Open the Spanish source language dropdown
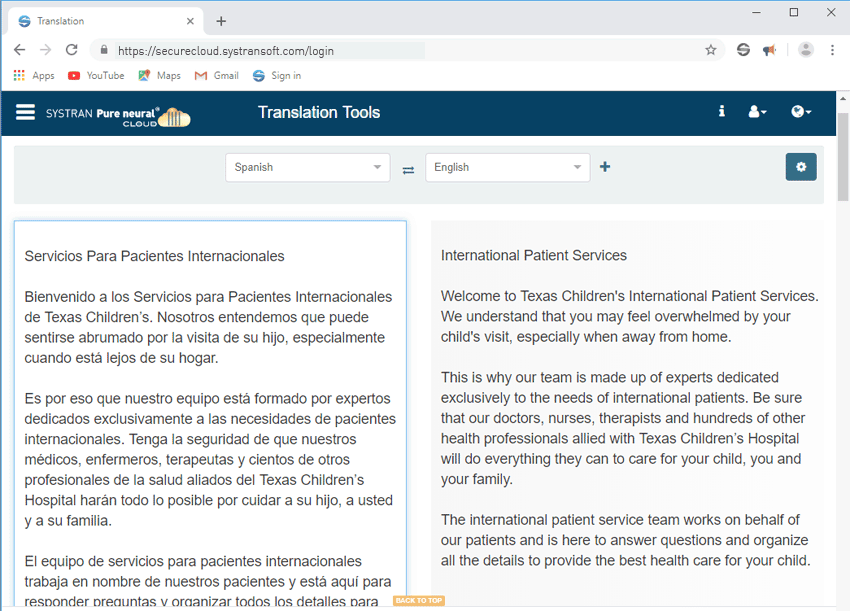The image size is (850, 611). pyautogui.click(x=307, y=167)
